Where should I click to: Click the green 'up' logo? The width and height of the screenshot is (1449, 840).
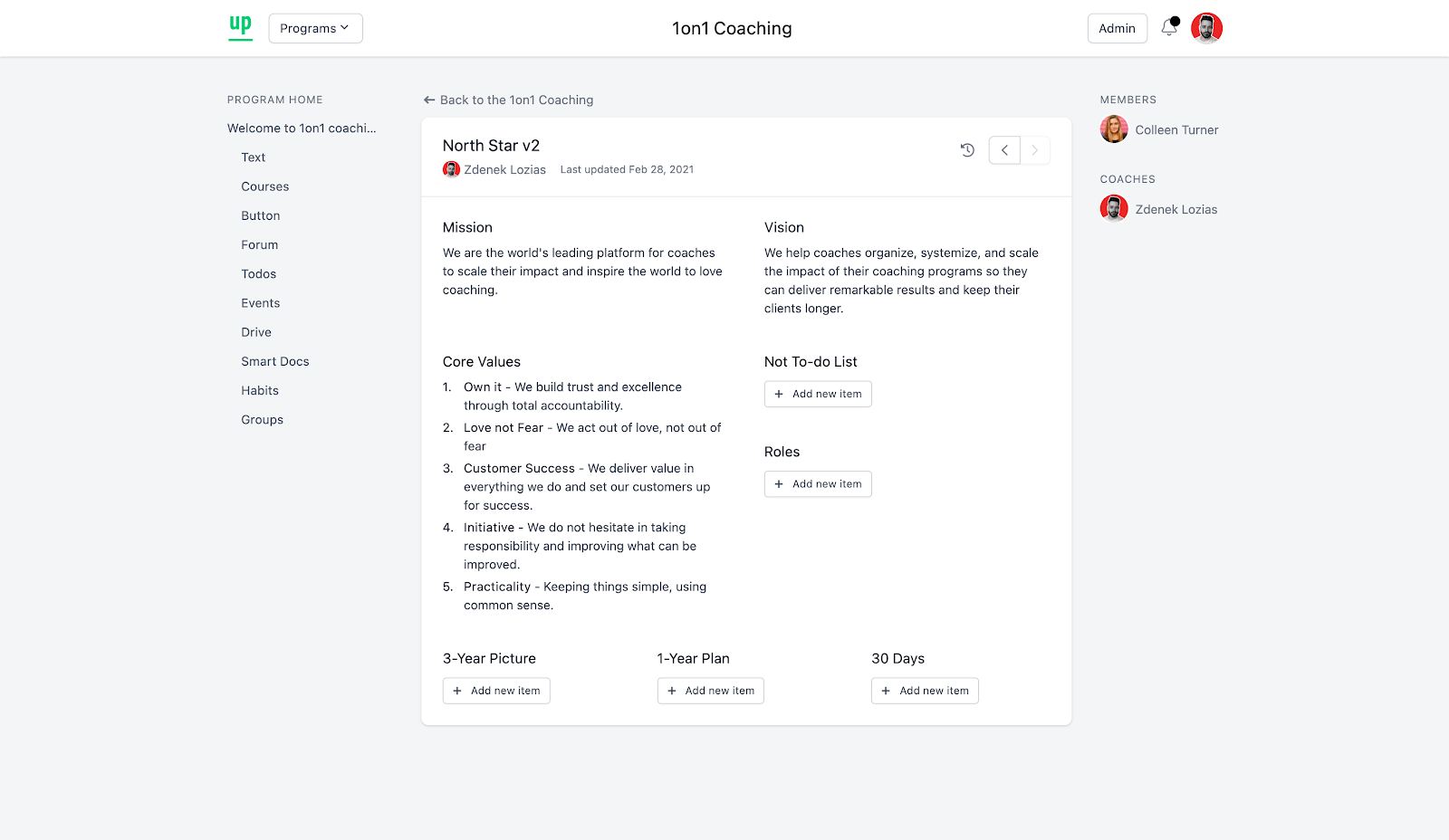point(240,27)
